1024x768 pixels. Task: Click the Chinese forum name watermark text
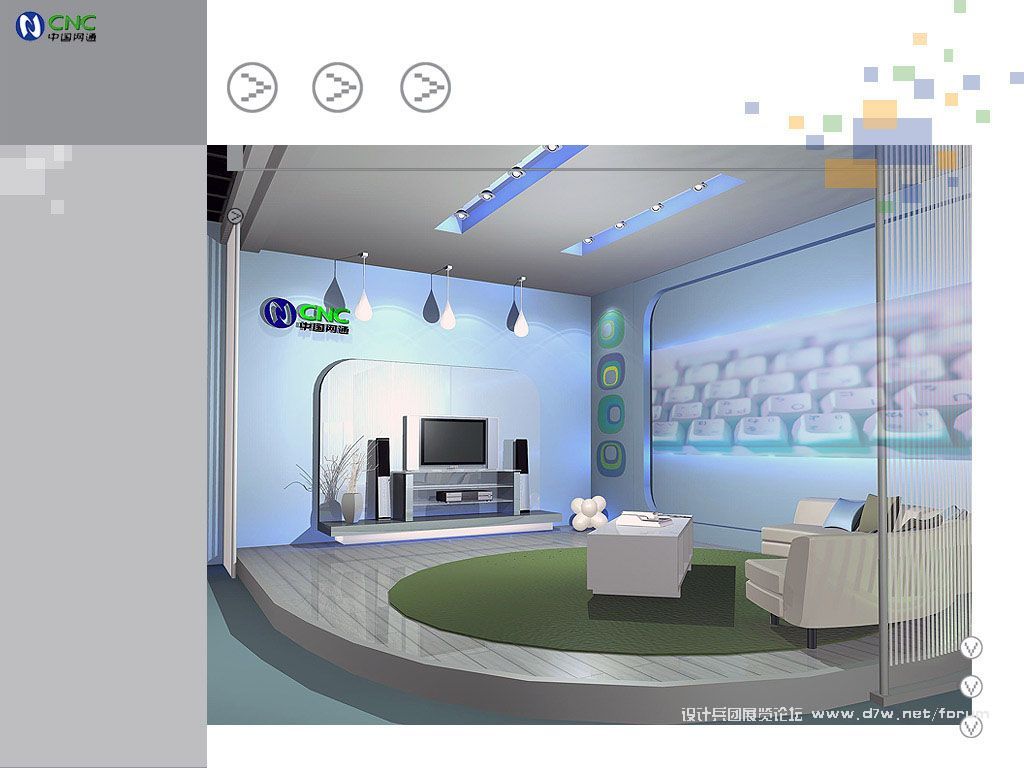pyautogui.click(x=741, y=714)
